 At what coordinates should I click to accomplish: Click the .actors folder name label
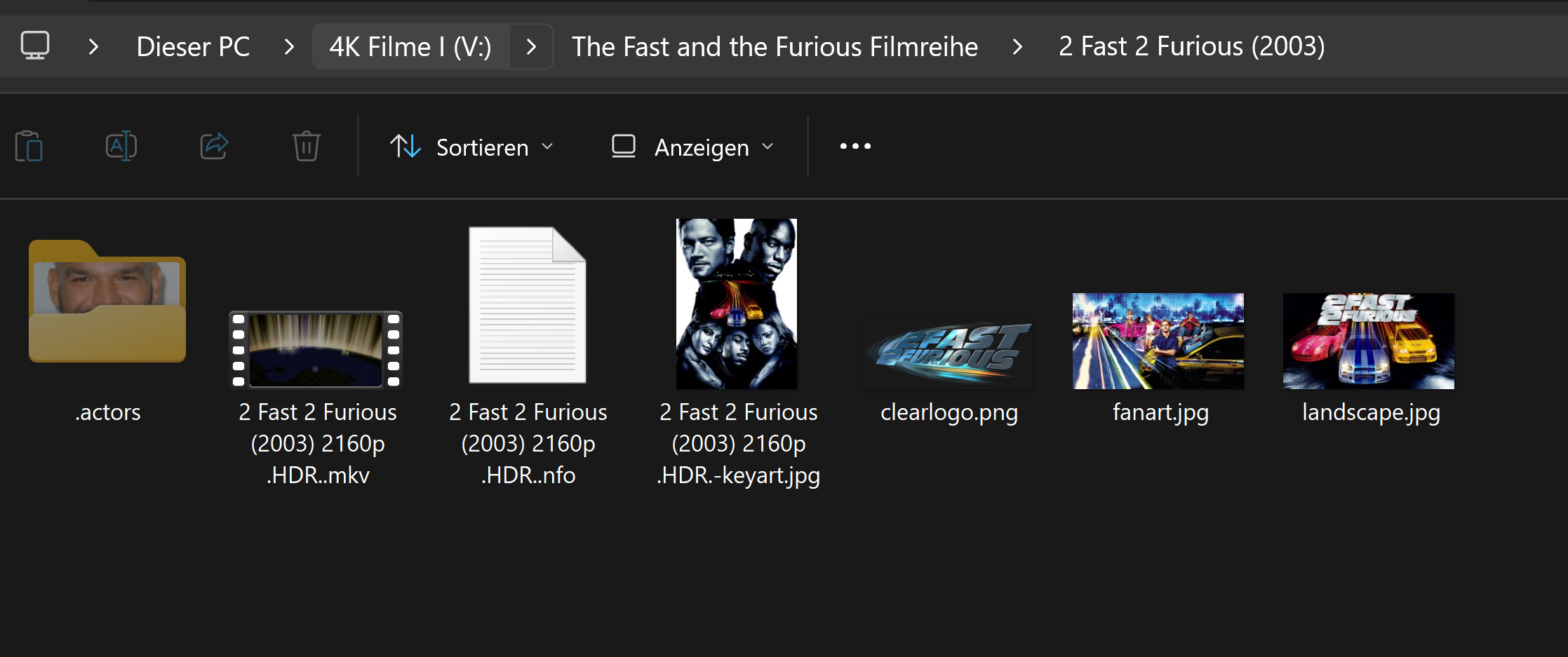click(x=108, y=412)
